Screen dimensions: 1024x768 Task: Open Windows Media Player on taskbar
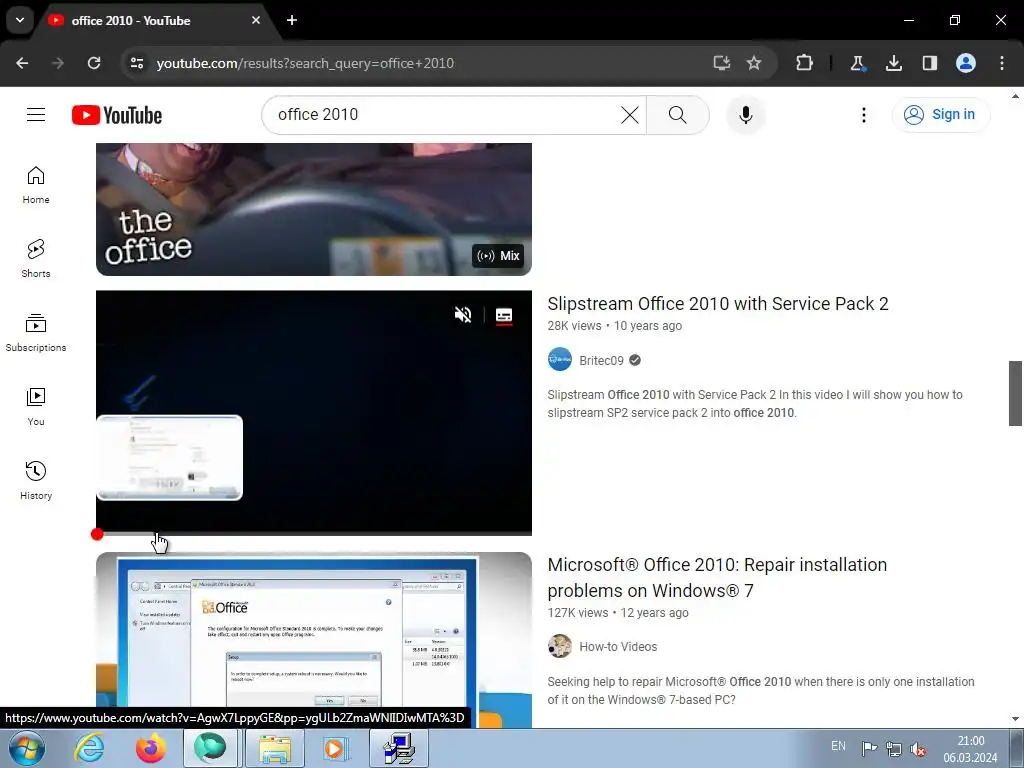[336, 748]
